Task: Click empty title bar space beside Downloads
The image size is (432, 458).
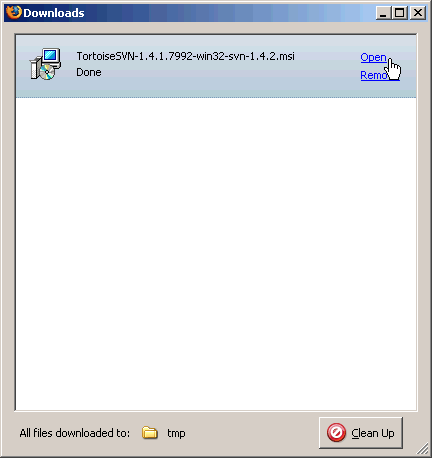Action: coord(230,13)
